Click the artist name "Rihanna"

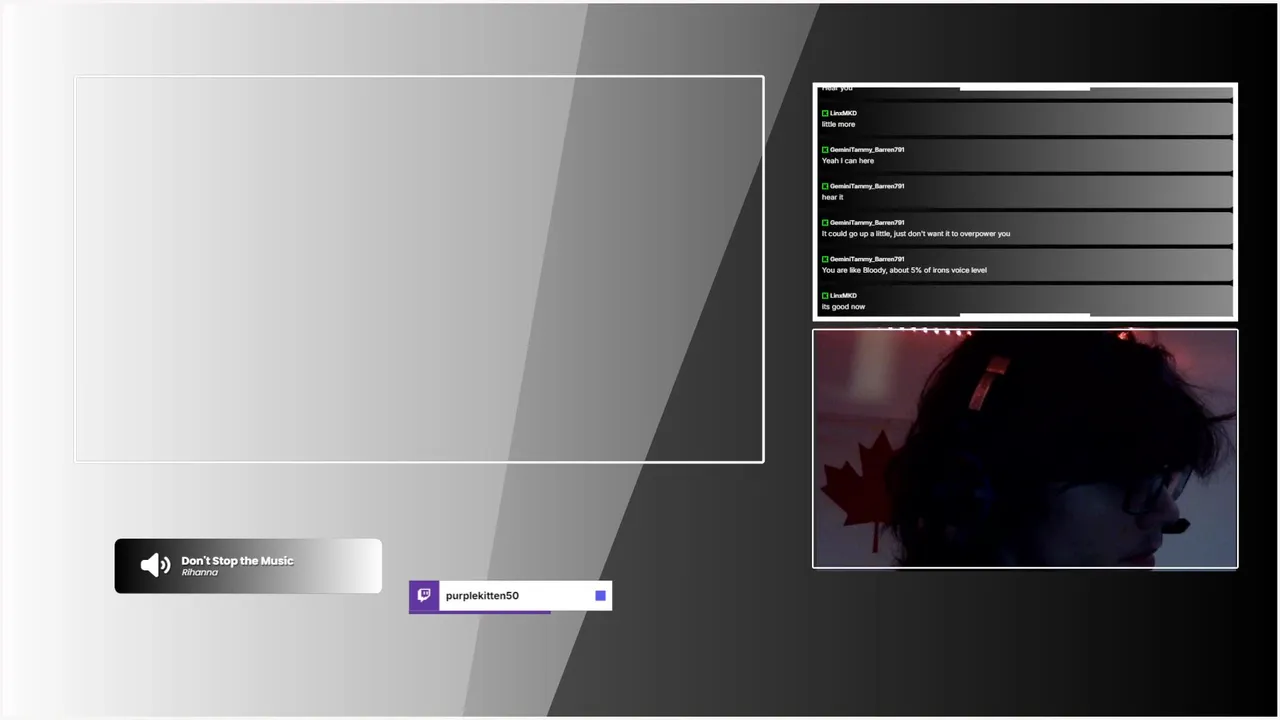pyautogui.click(x=199, y=573)
